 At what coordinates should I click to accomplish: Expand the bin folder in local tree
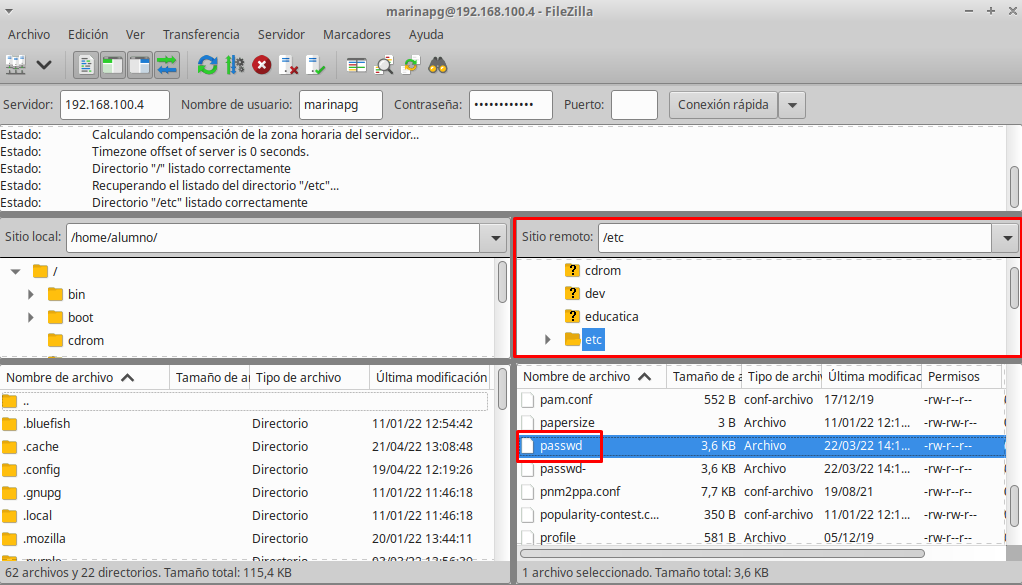click(30, 294)
